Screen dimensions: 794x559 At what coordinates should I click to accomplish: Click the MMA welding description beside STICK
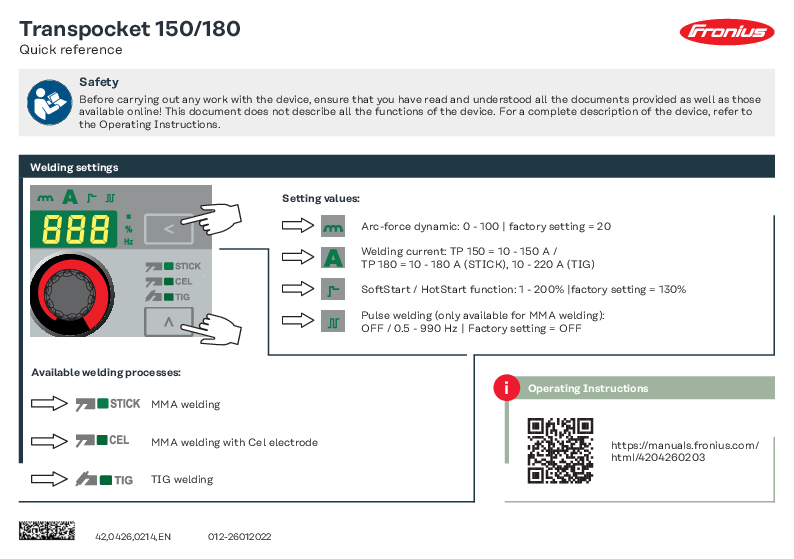(x=185, y=404)
